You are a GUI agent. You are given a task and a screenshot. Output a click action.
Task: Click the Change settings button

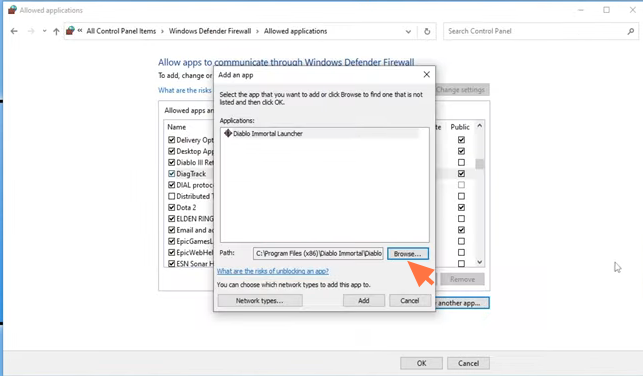pyautogui.click(x=462, y=90)
